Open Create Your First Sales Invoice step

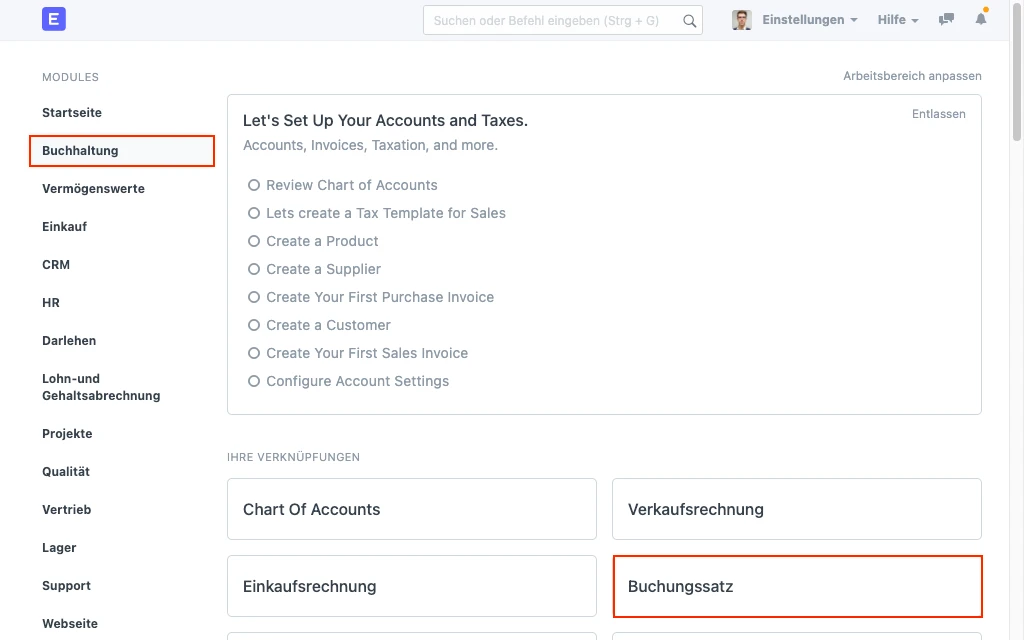(x=366, y=353)
